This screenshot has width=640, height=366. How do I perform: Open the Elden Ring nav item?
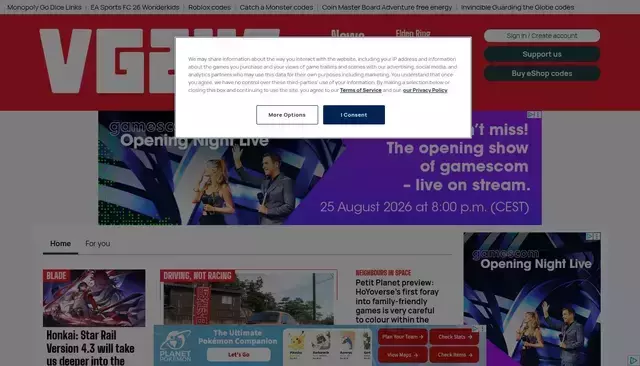point(413,33)
